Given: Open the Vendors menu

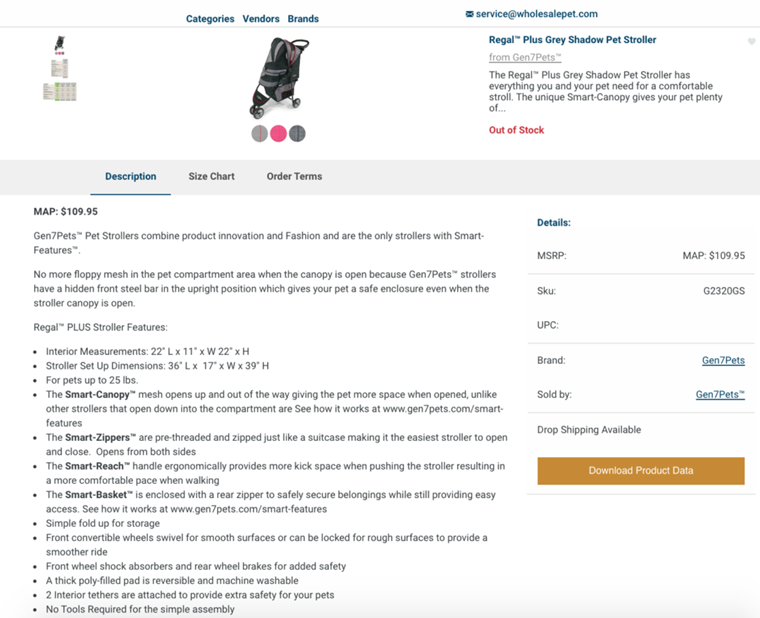Looking at the screenshot, I should [x=261, y=19].
